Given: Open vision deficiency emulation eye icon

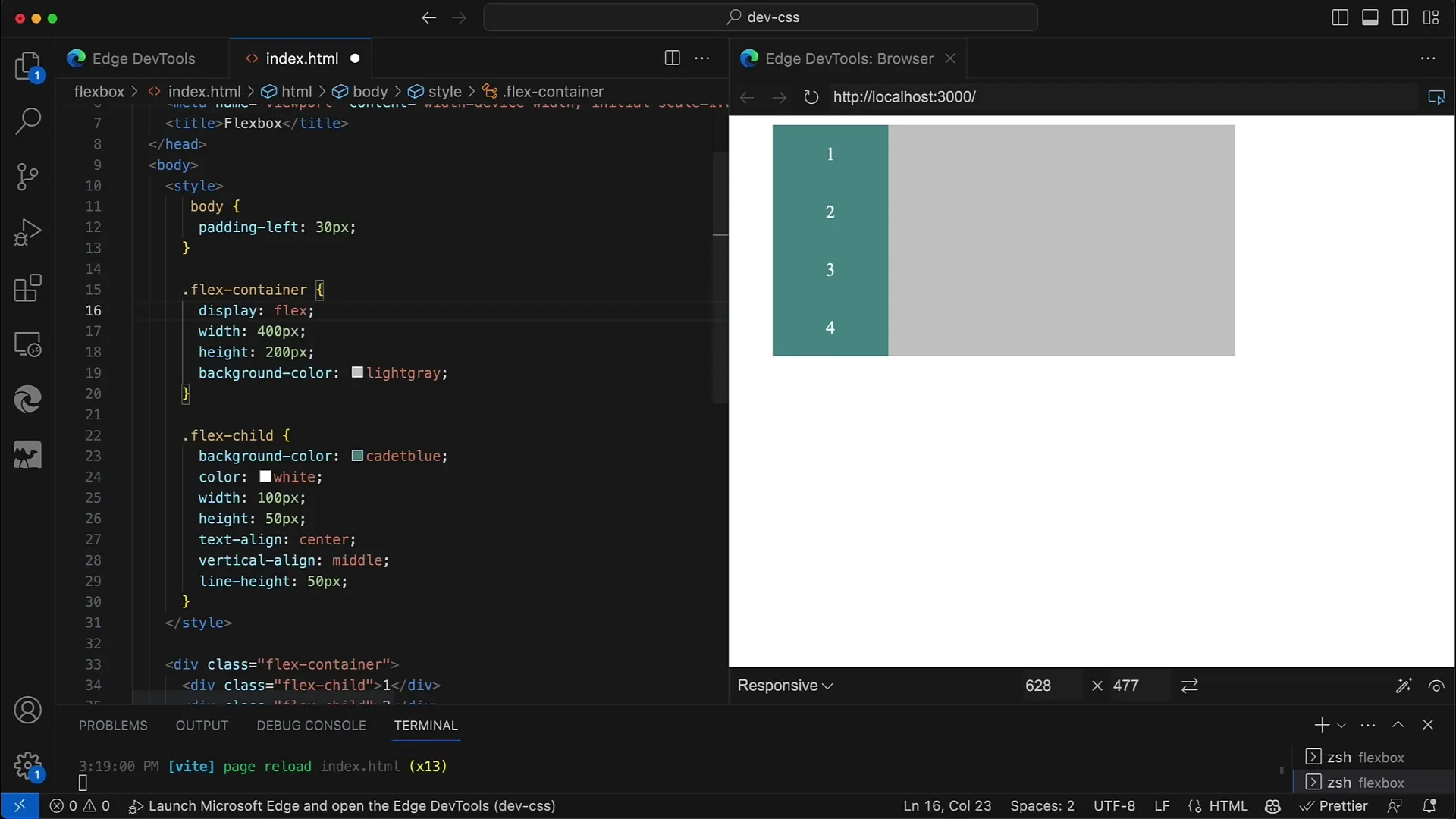Looking at the screenshot, I should click(1436, 686).
